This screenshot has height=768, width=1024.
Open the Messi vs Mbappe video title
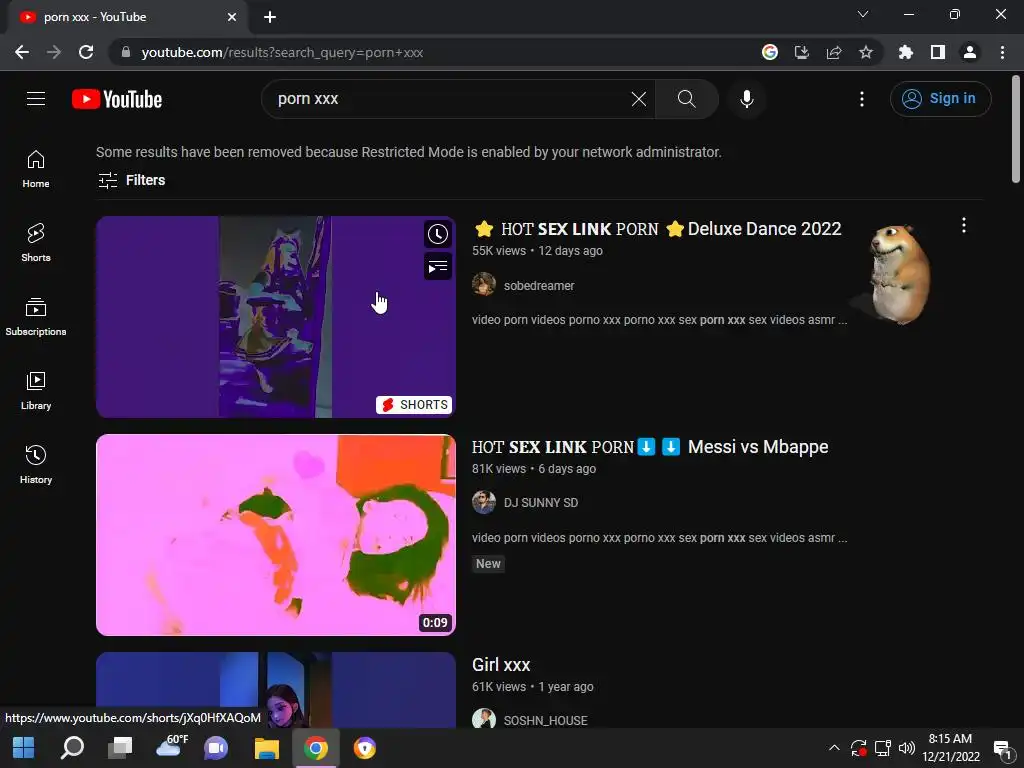[x=650, y=447]
